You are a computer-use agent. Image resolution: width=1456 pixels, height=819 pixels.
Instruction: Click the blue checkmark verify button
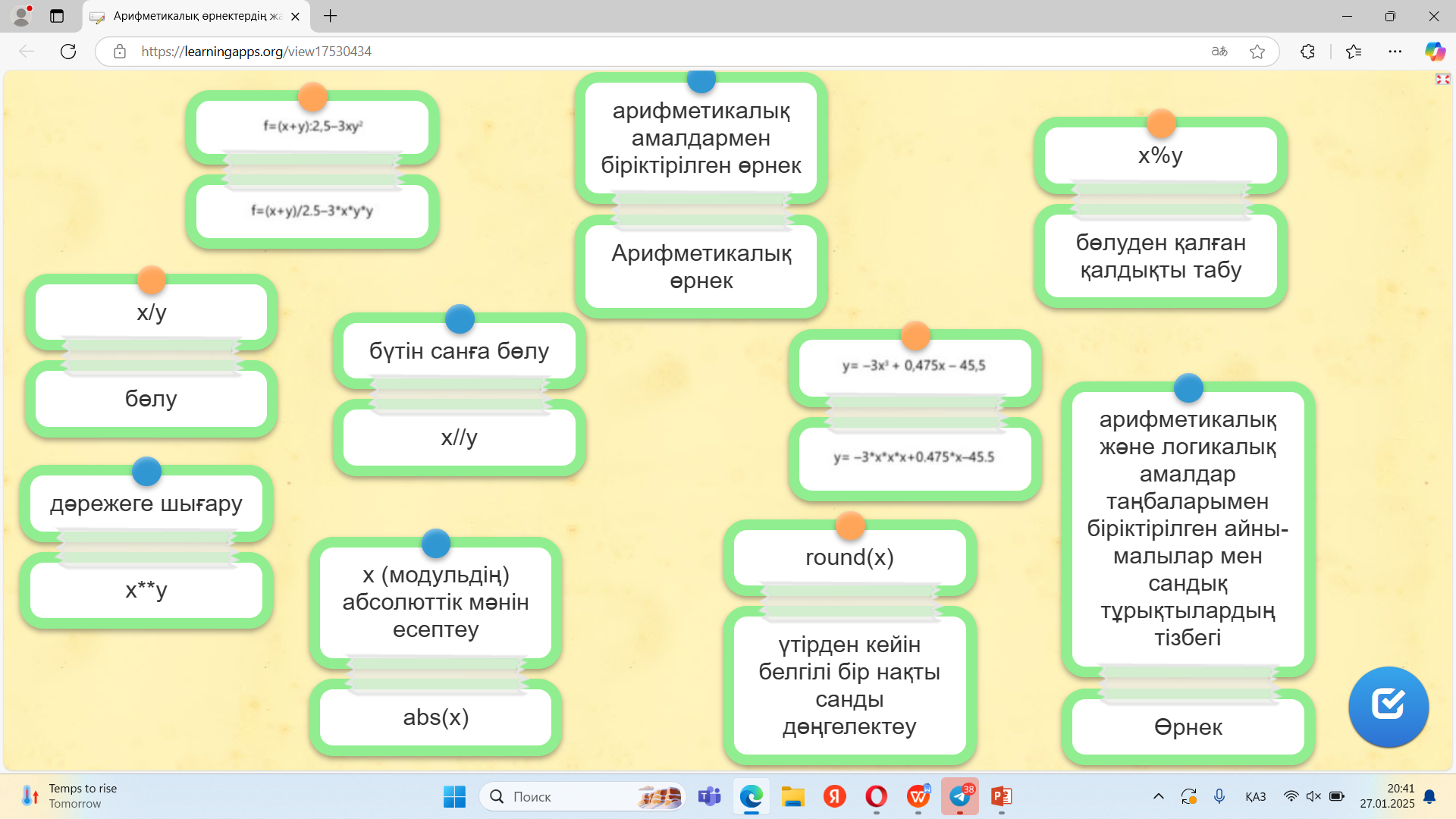point(1389,705)
